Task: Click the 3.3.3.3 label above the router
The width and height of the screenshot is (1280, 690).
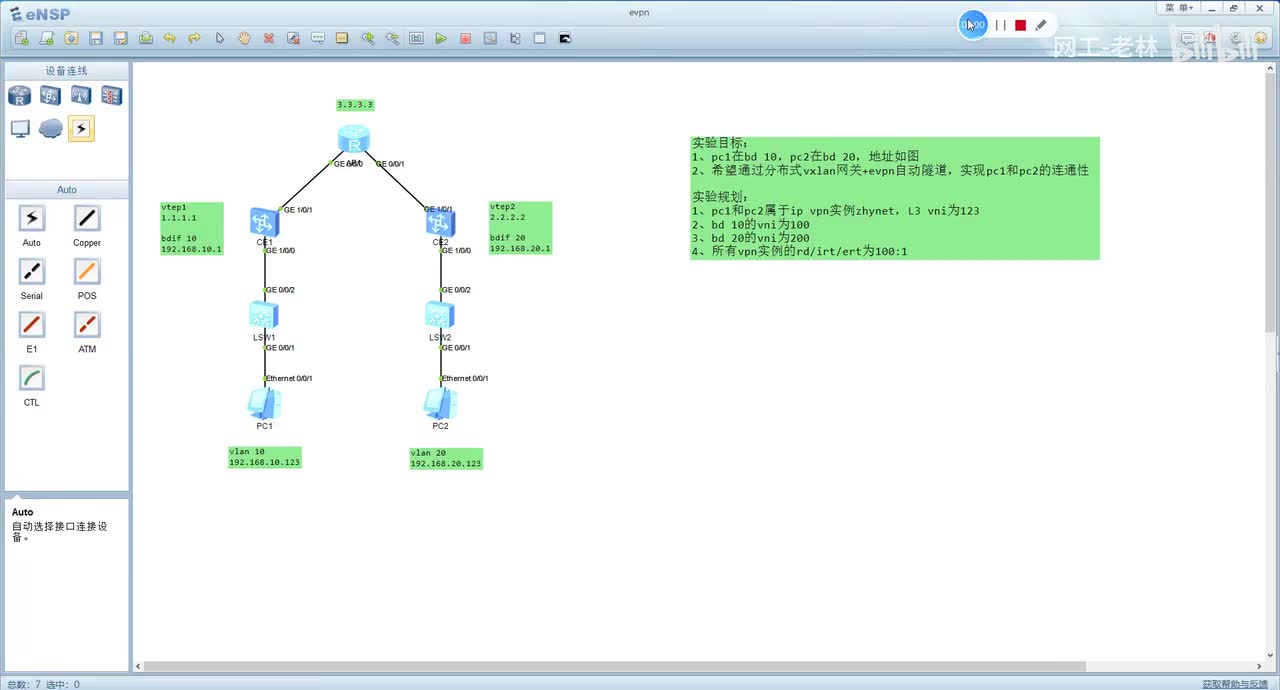Action: click(x=355, y=105)
